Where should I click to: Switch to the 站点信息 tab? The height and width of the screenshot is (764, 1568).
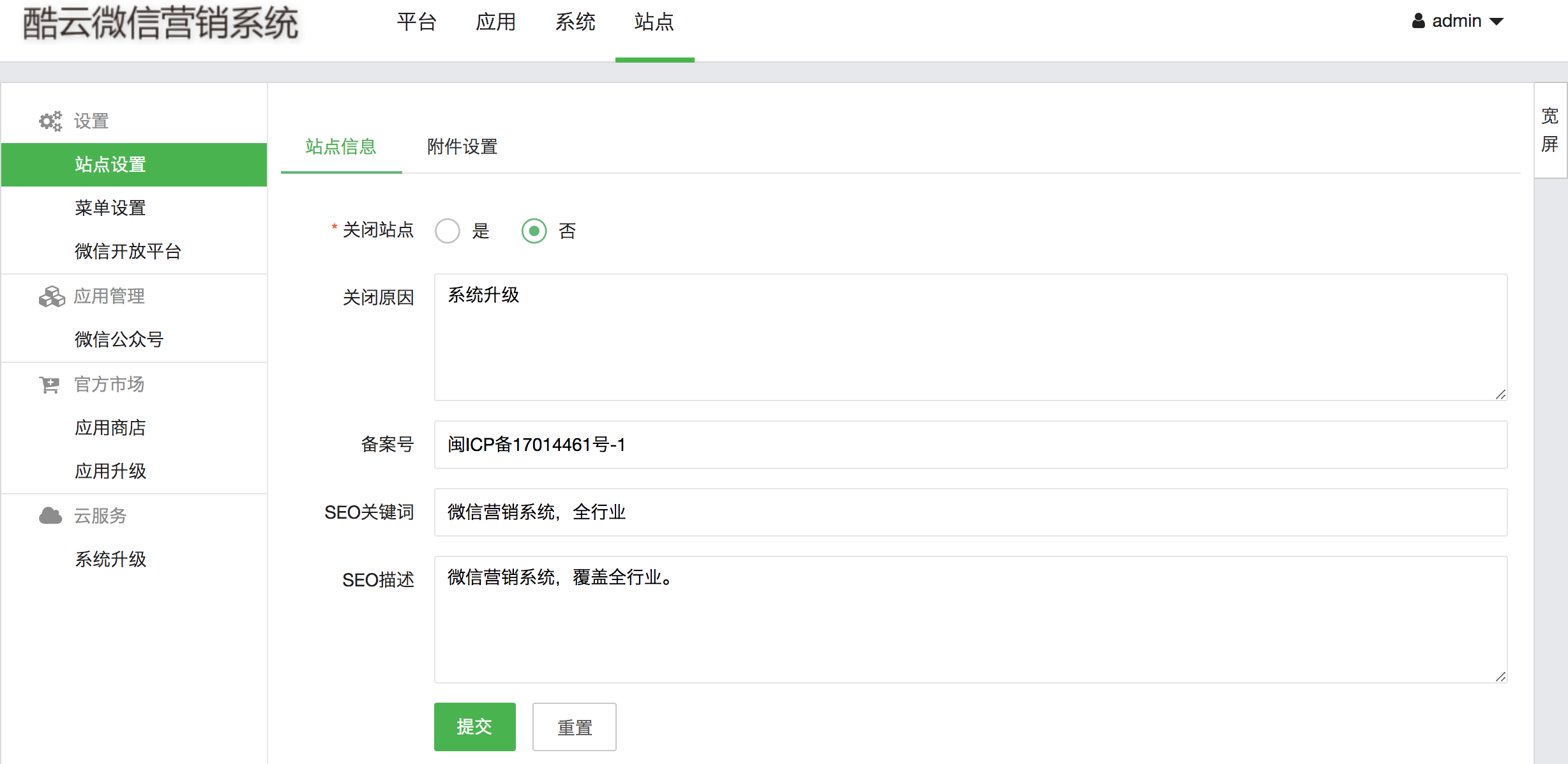341,146
